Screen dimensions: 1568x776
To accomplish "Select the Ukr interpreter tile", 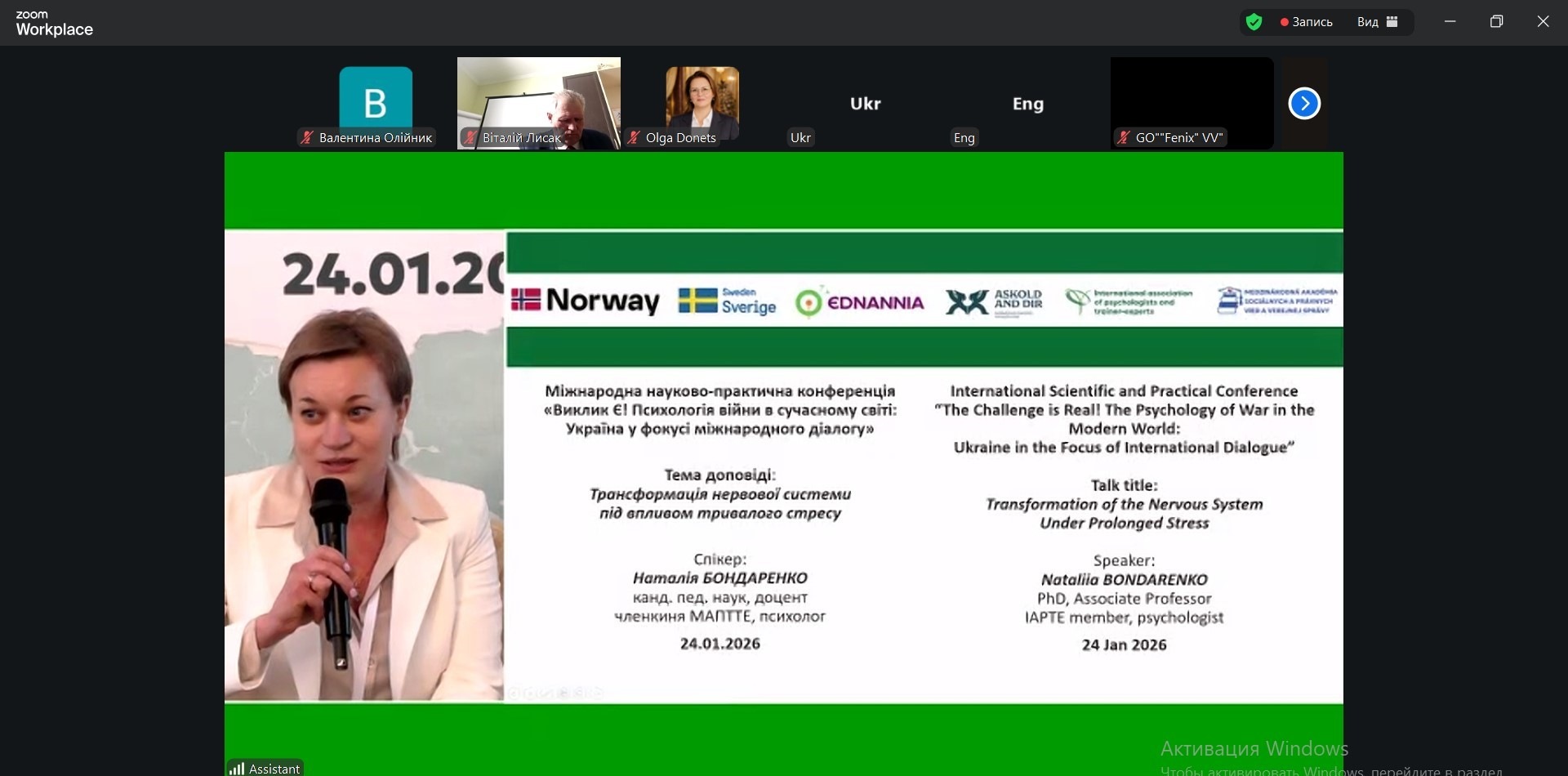I will click(866, 103).
